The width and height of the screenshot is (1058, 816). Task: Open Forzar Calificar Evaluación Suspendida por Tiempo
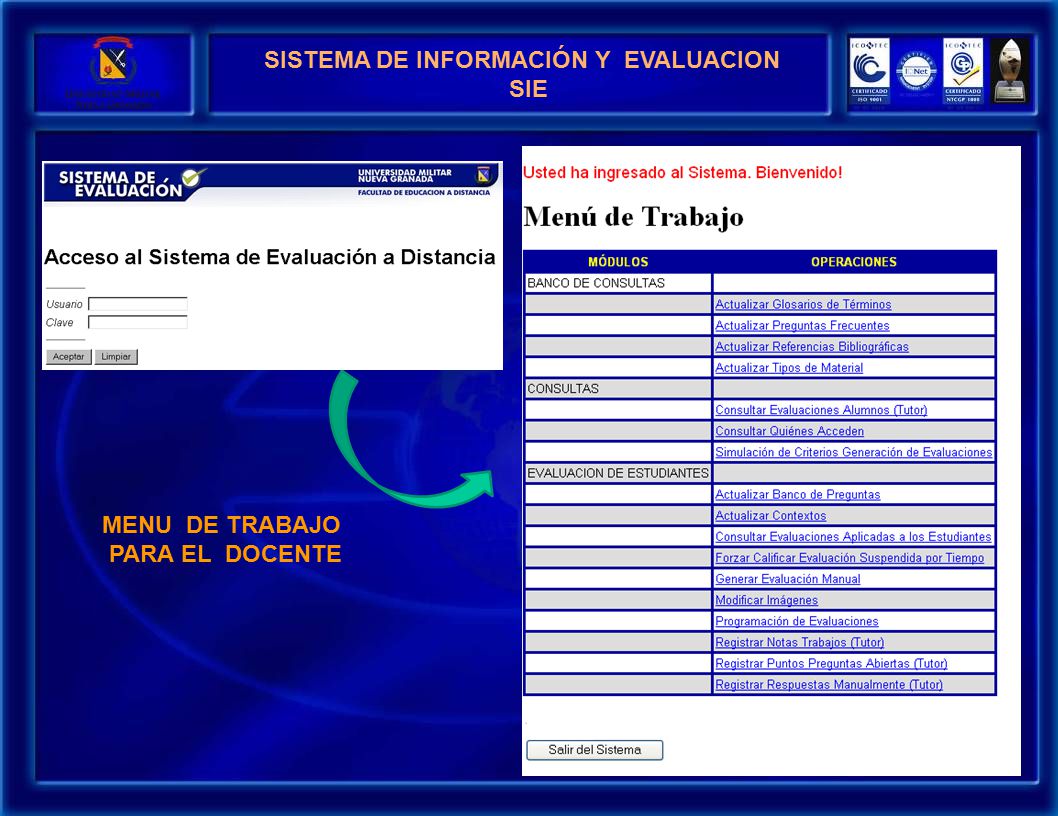[x=850, y=557]
